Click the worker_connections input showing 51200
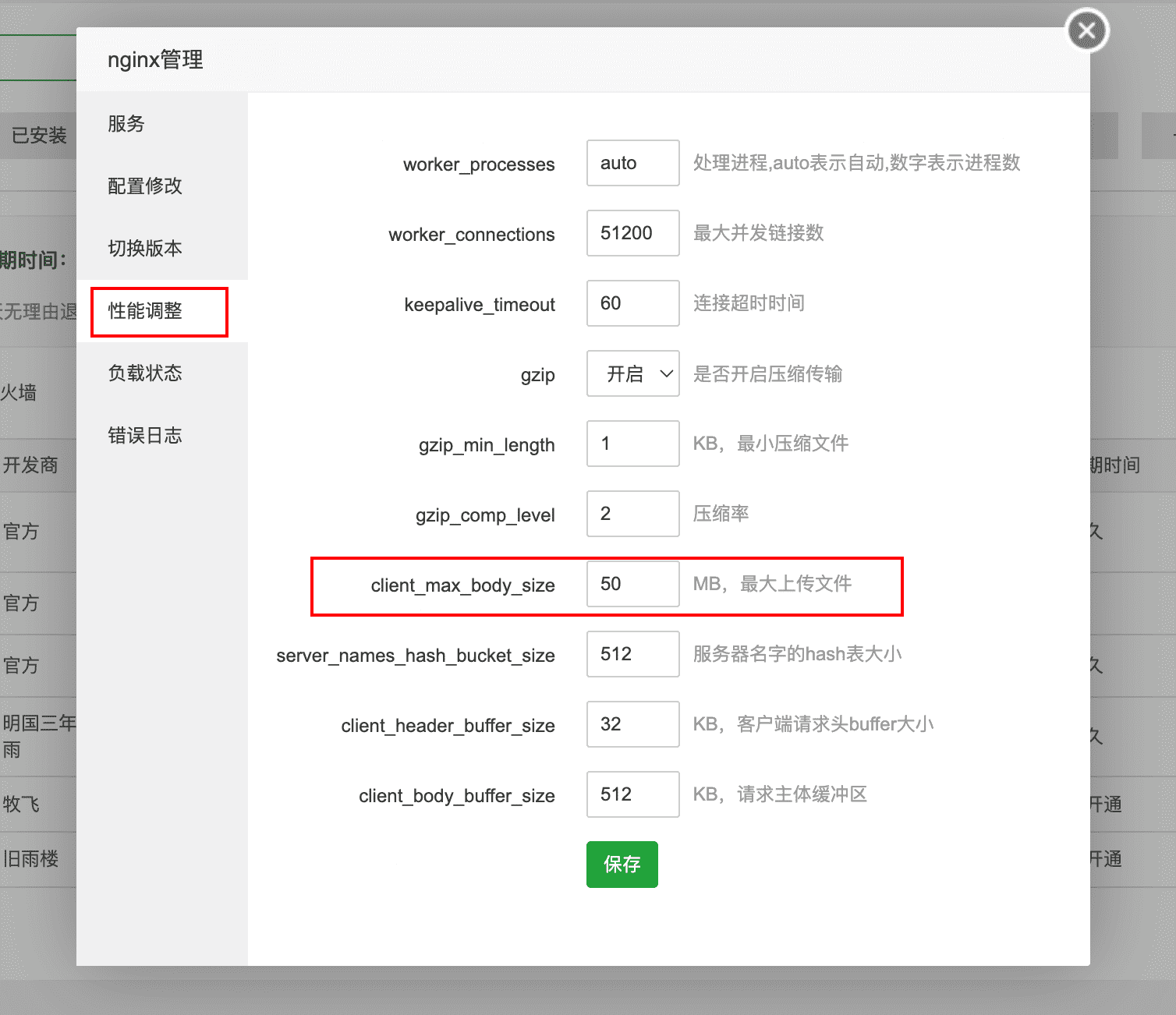Image resolution: width=1176 pixels, height=1015 pixels. click(632, 233)
